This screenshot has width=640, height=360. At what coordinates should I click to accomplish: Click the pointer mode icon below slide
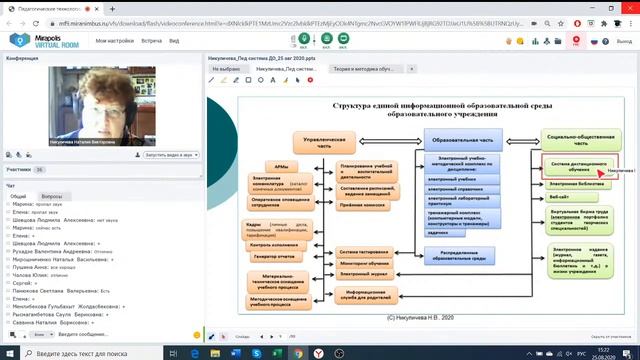[x=223, y=337]
